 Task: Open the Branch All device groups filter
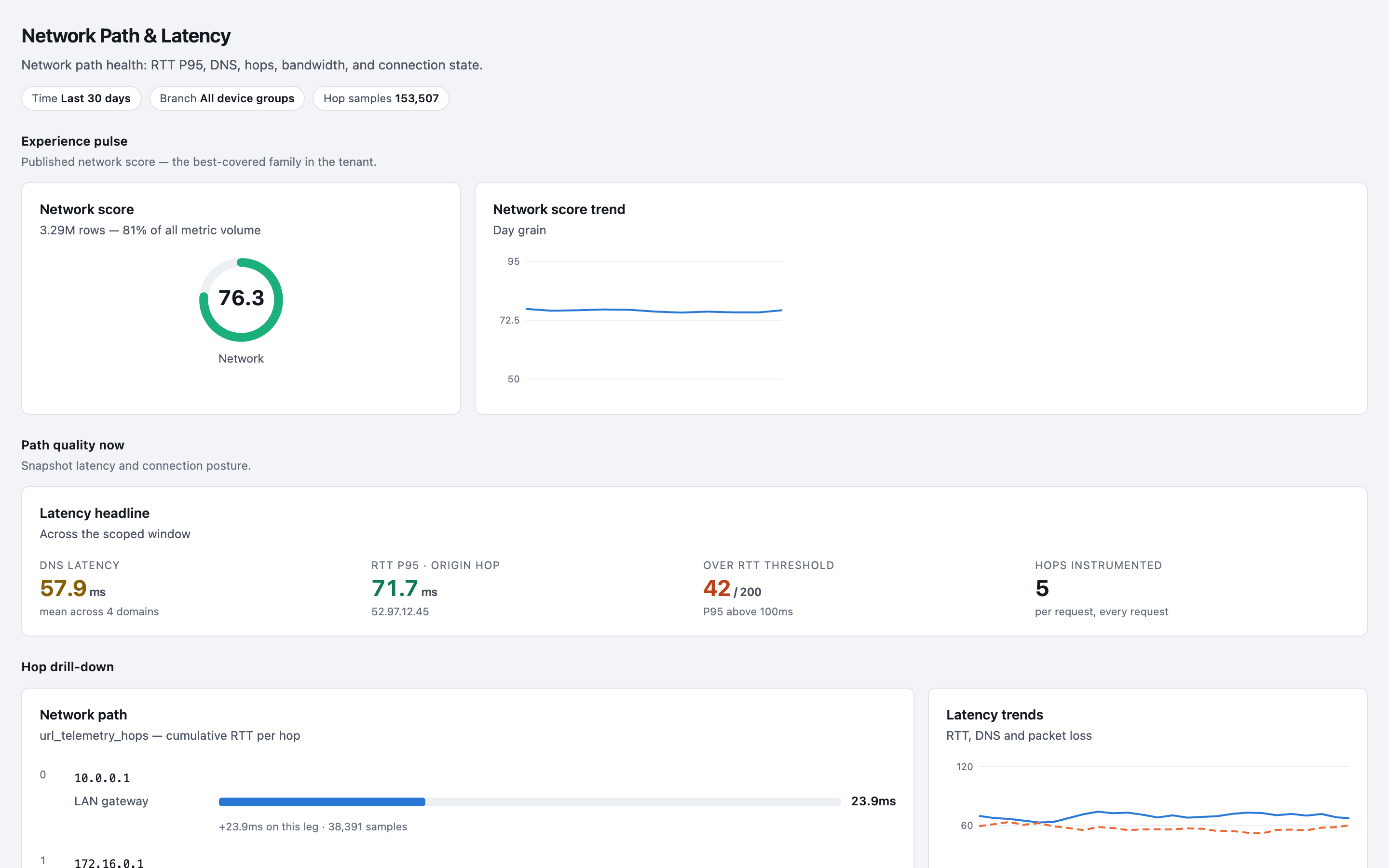[227, 98]
